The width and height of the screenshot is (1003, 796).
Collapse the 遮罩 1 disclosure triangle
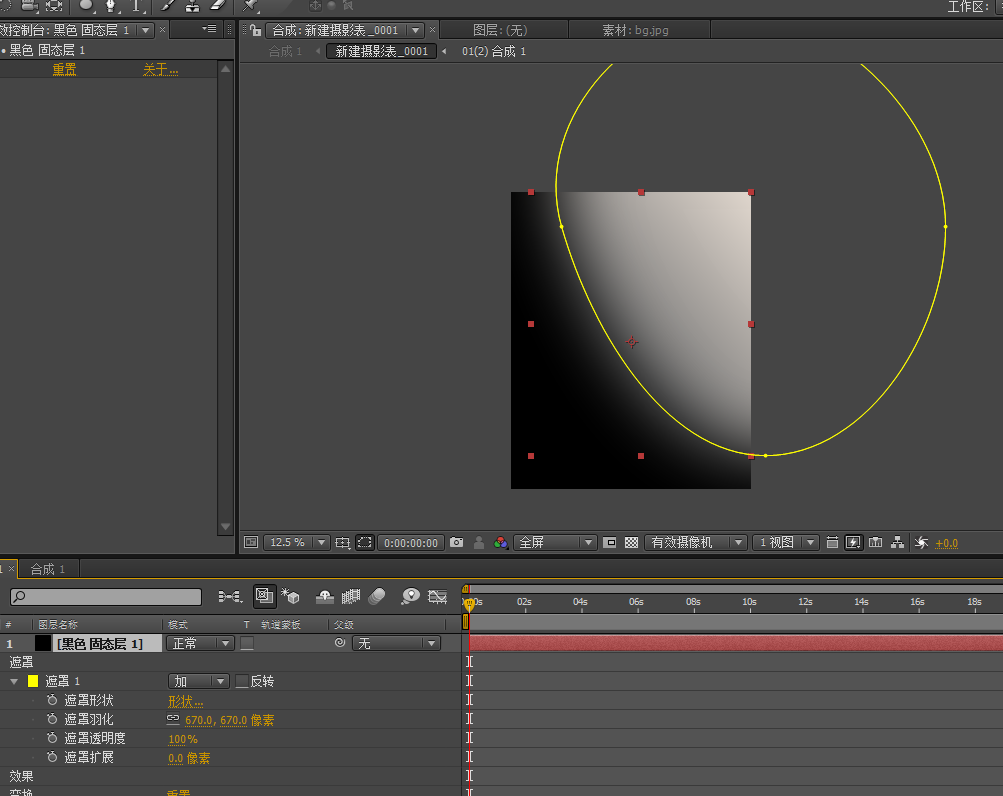click(x=14, y=681)
